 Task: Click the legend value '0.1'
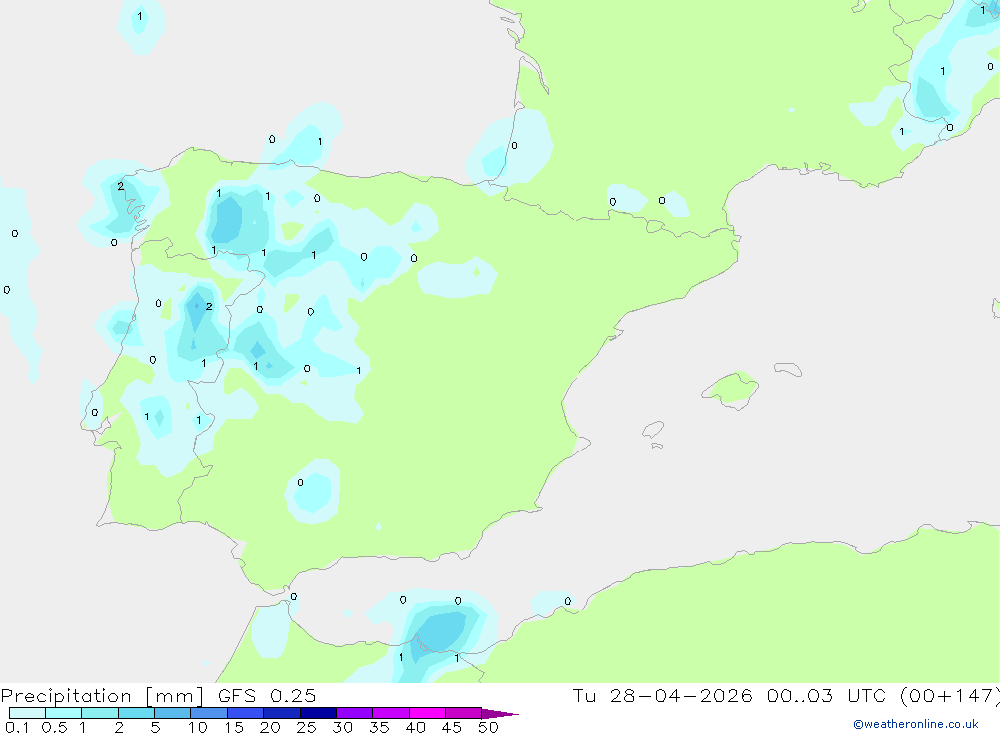pyautogui.click(x=17, y=727)
